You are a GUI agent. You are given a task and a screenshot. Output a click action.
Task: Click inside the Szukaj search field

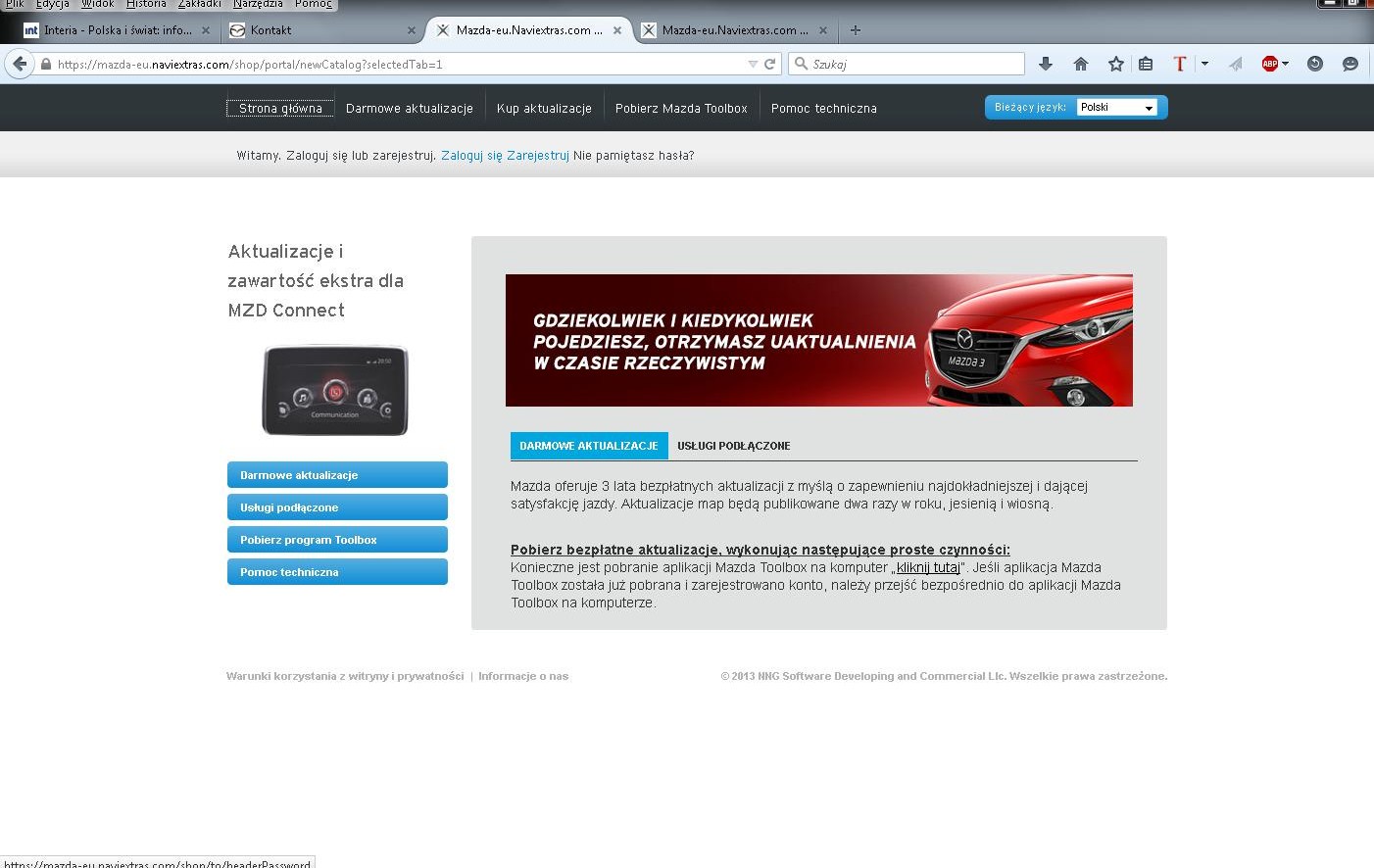(x=911, y=64)
